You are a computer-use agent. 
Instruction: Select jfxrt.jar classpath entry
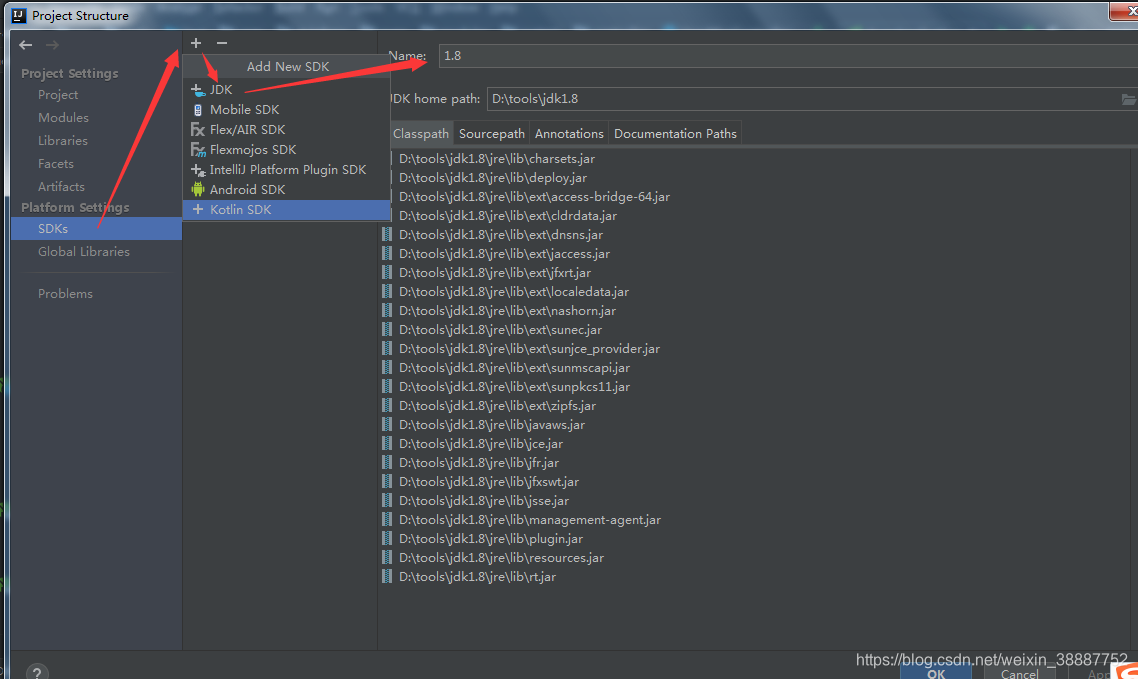[x=495, y=273]
